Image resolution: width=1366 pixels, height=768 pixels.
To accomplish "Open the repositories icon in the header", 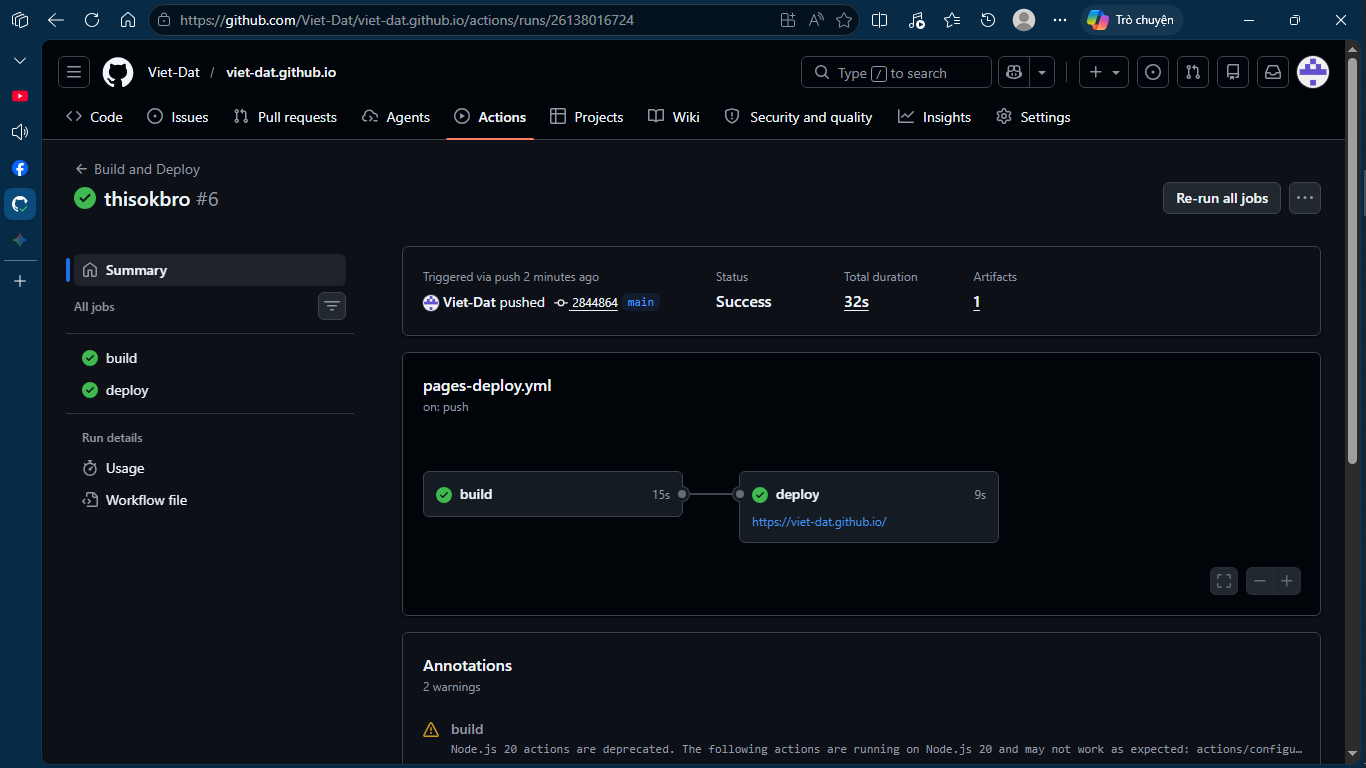I will (1233, 72).
